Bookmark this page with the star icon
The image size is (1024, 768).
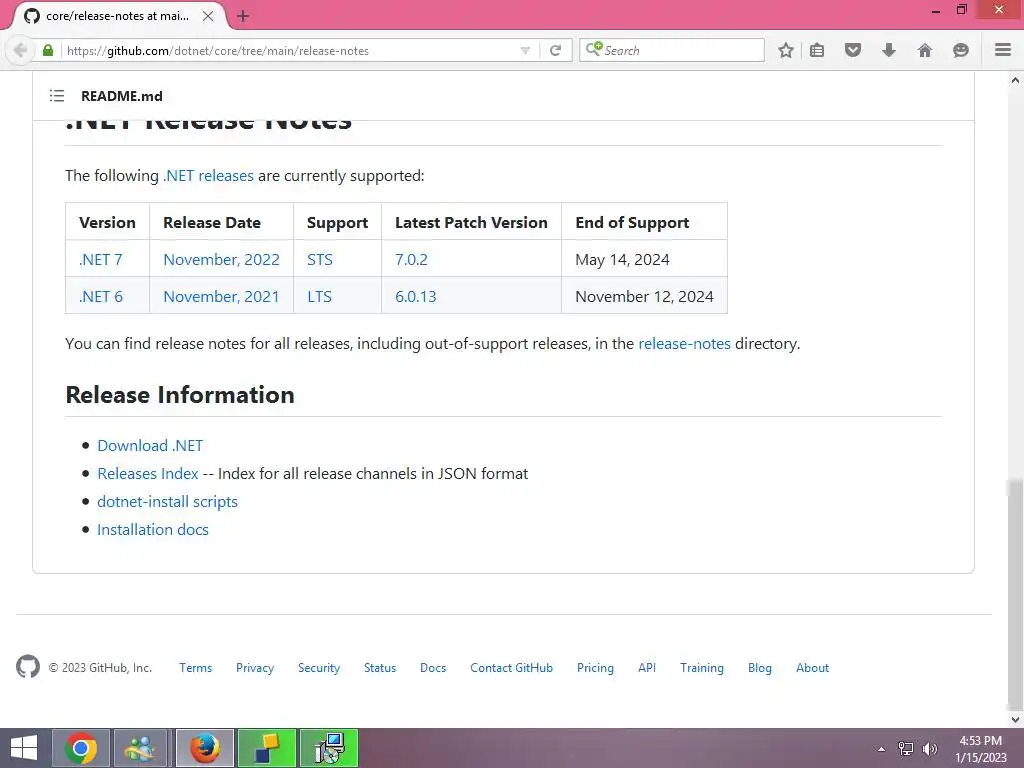(786, 50)
